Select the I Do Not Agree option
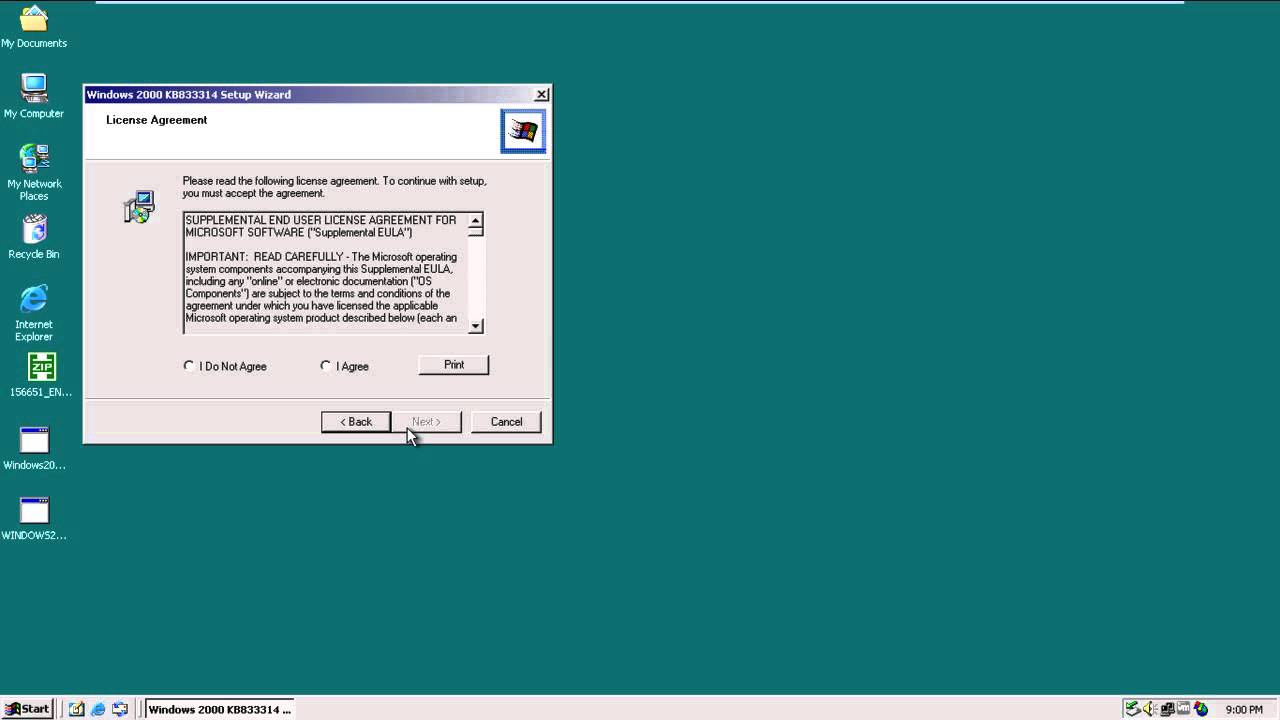Screen dimensions: 1280x720 coord(225,366)
